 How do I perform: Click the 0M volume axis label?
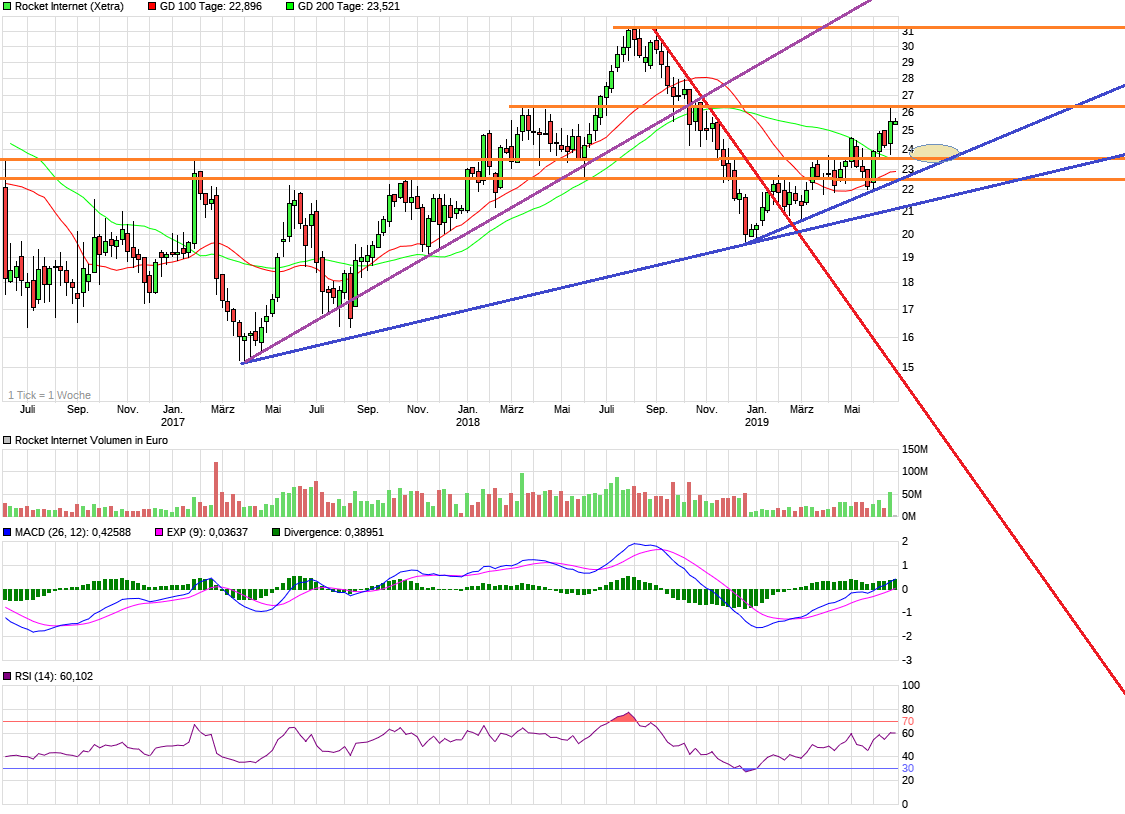click(909, 516)
